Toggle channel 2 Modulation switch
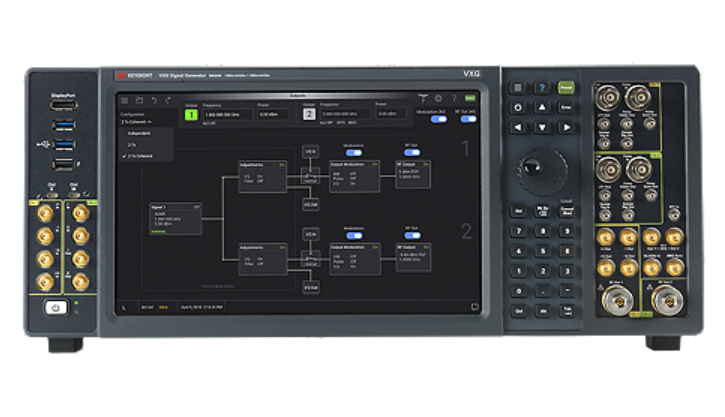The height and width of the screenshot is (417, 725). point(354,236)
